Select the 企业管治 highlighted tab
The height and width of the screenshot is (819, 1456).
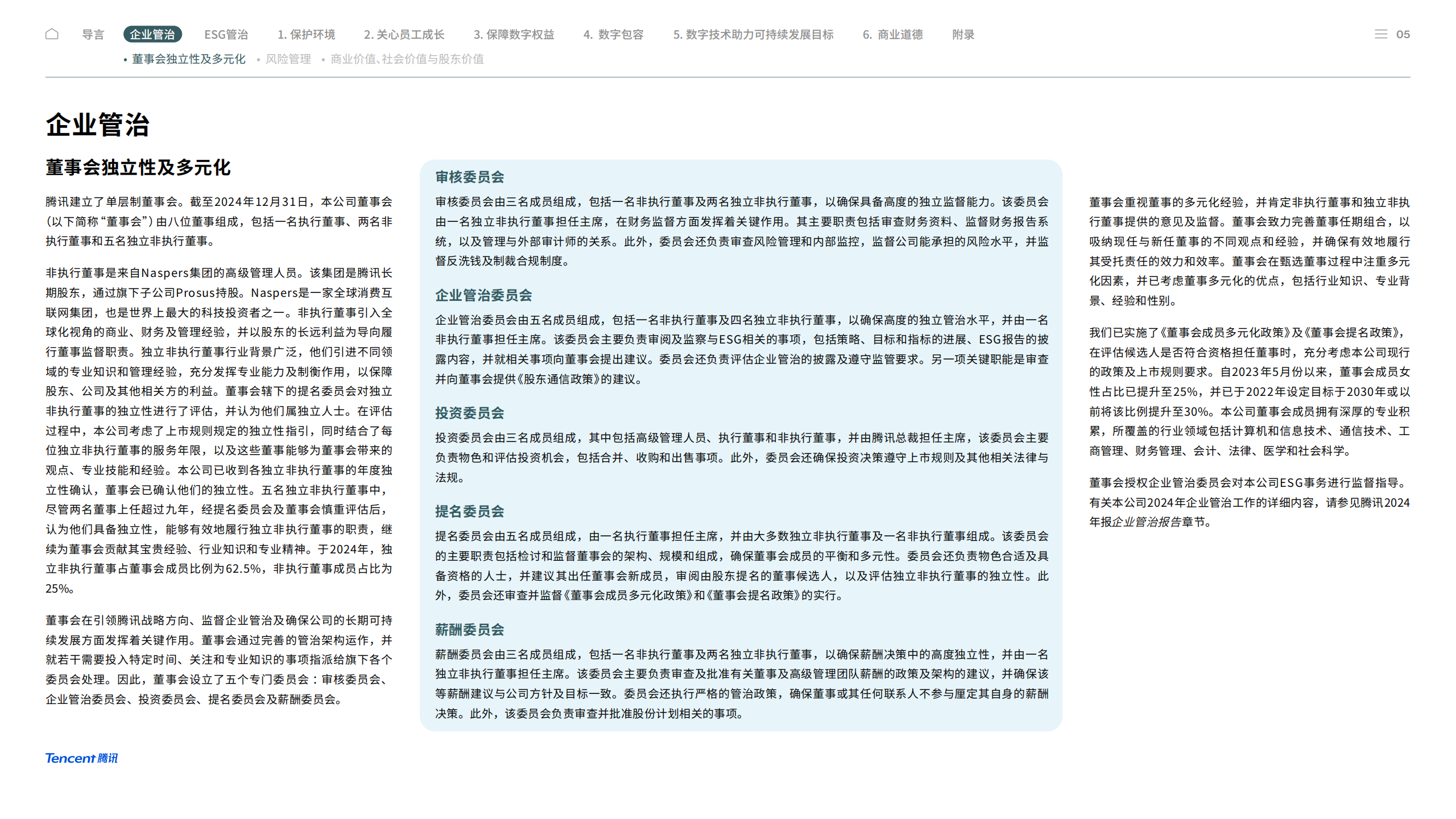(152, 35)
